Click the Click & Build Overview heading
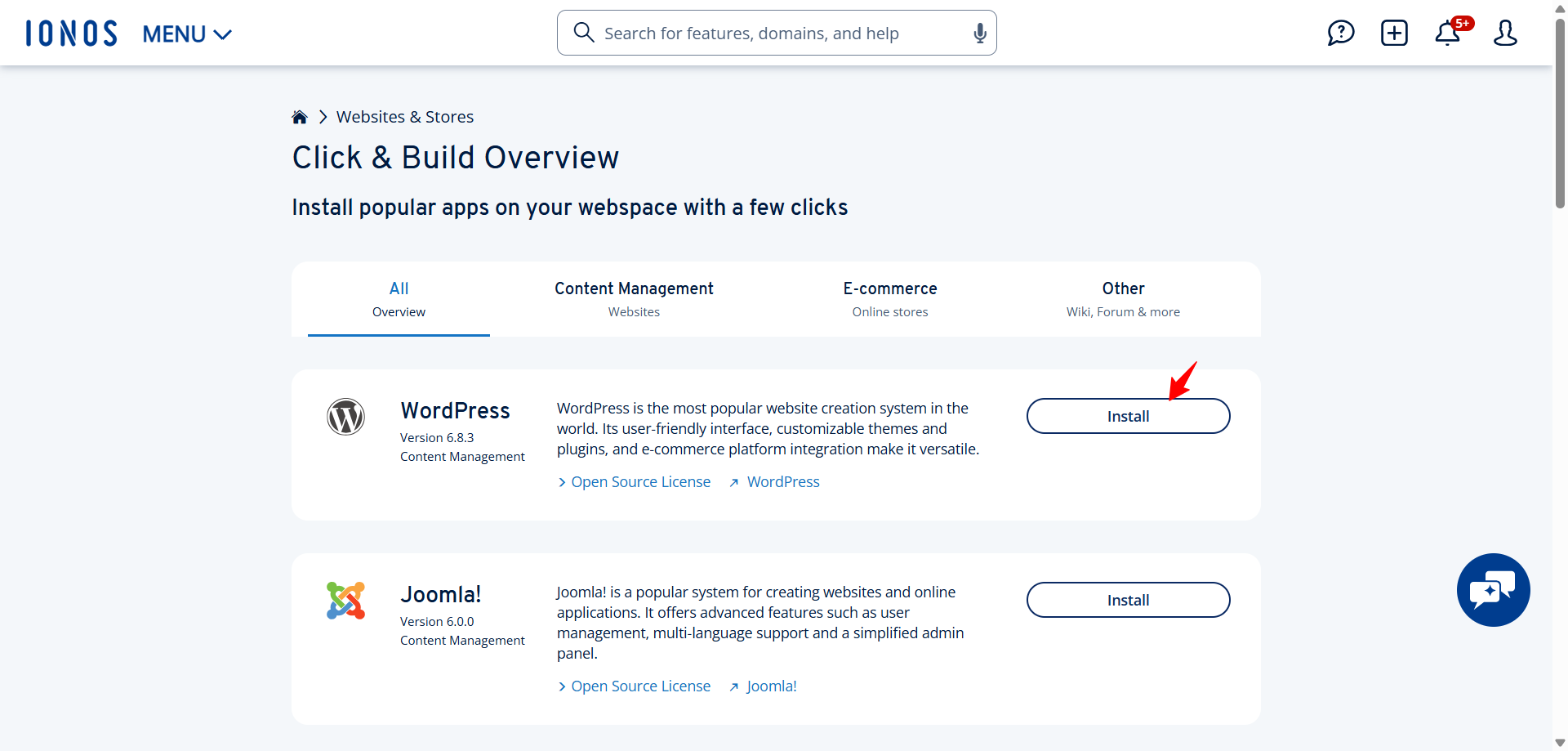The height and width of the screenshot is (751, 1568). (x=456, y=158)
